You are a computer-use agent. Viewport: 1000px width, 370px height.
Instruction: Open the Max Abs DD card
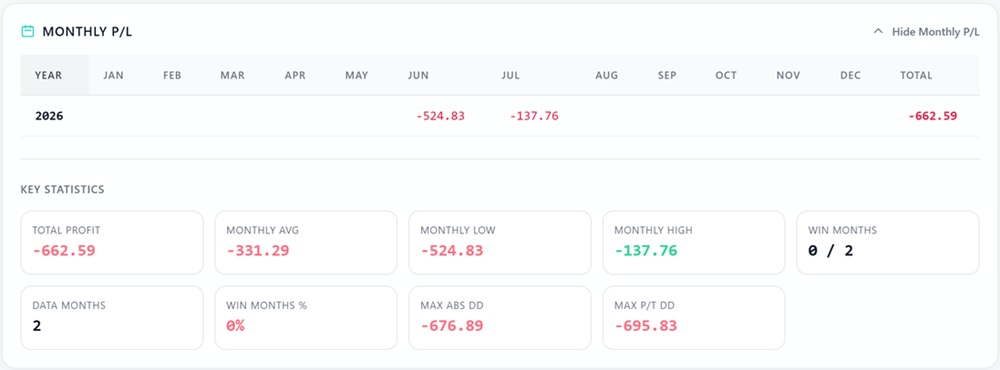tap(500, 318)
